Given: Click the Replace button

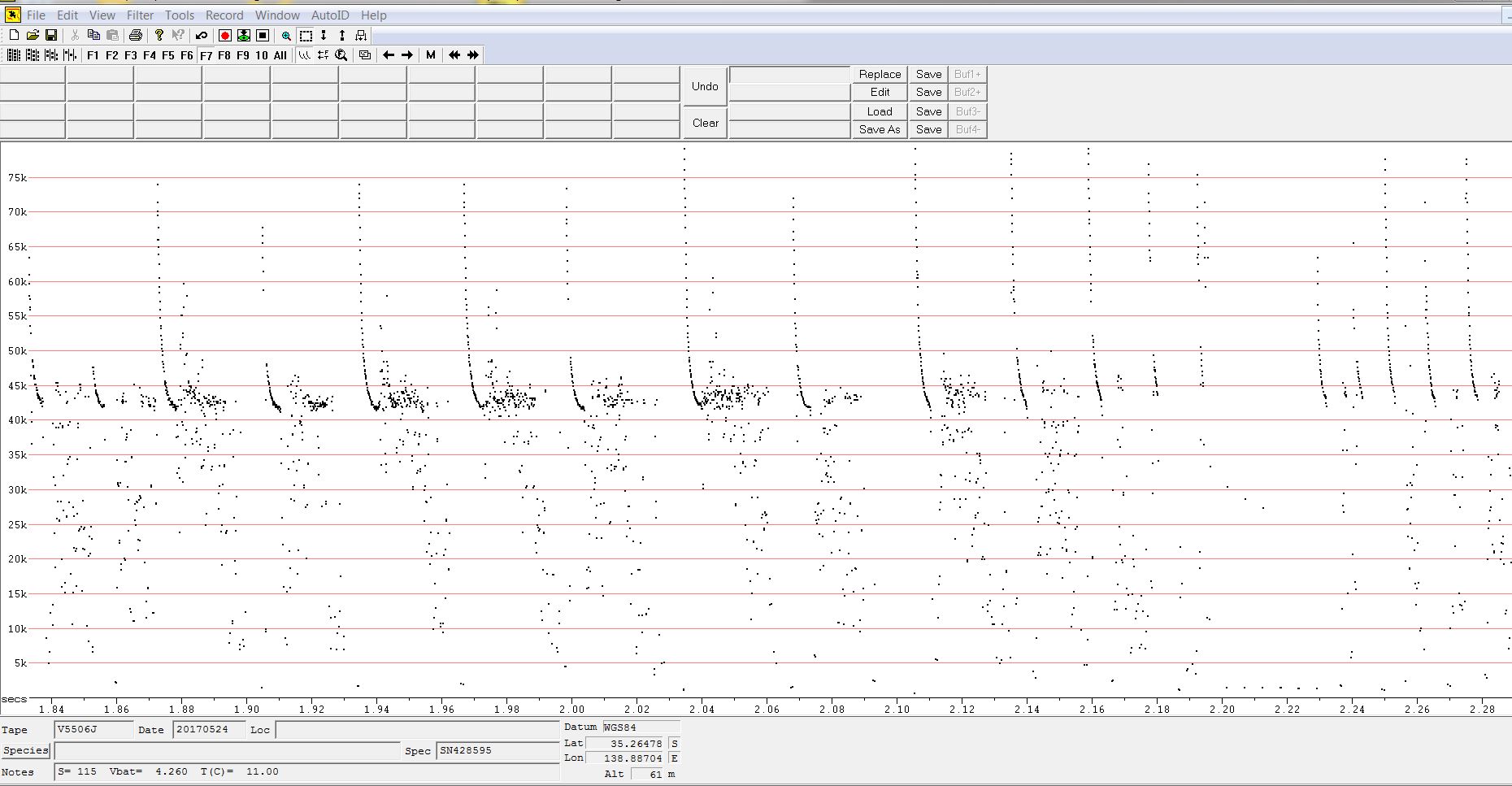Looking at the screenshot, I should point(880,74).
